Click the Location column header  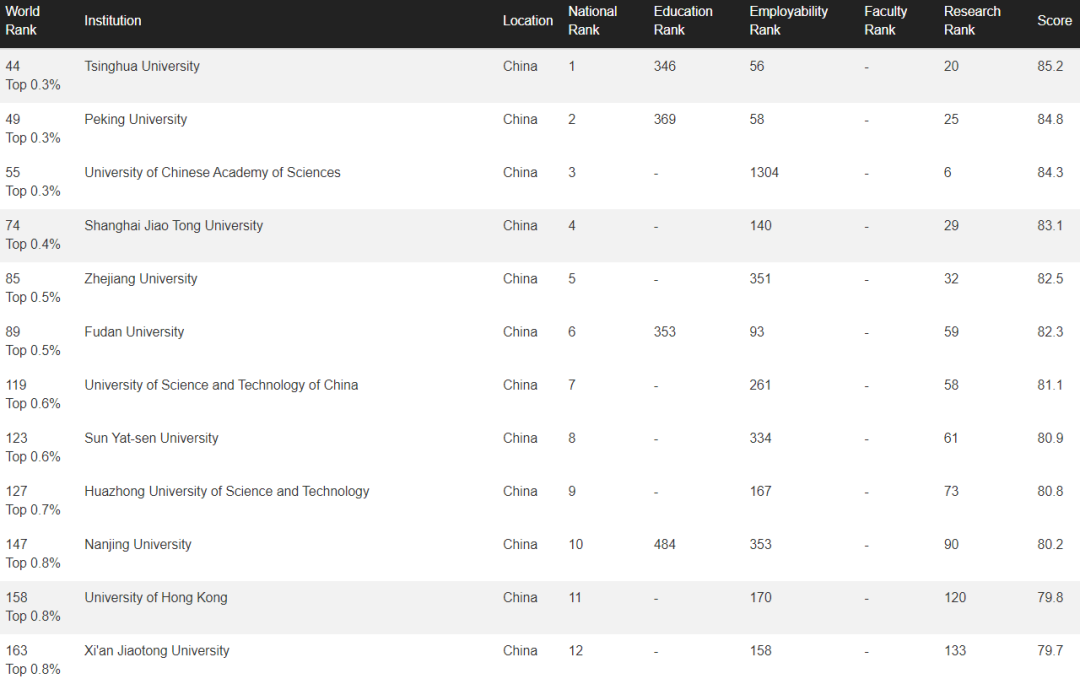pyautogui.click(x=528, y=21)
